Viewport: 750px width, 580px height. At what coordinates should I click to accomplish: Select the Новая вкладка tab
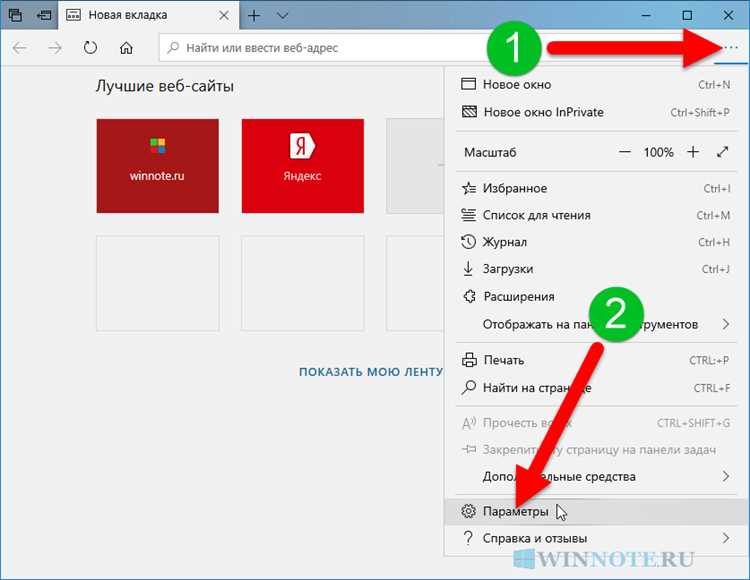pyautogui.click(x=148, y=15)
